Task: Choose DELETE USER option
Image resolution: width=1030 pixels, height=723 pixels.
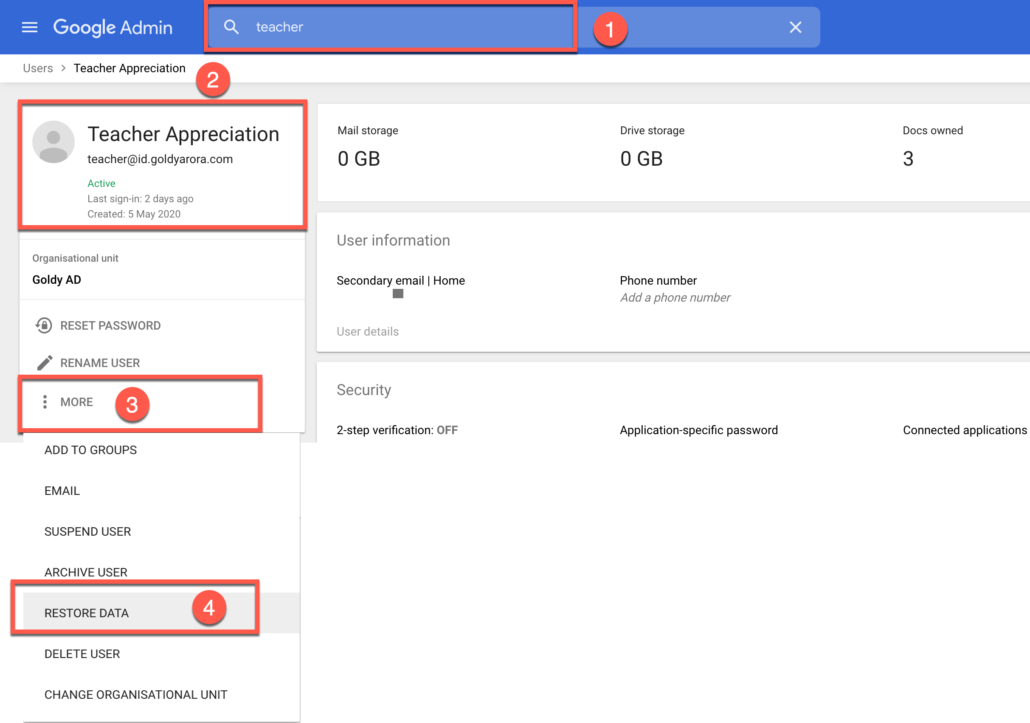Action: [x=162, y=653]
